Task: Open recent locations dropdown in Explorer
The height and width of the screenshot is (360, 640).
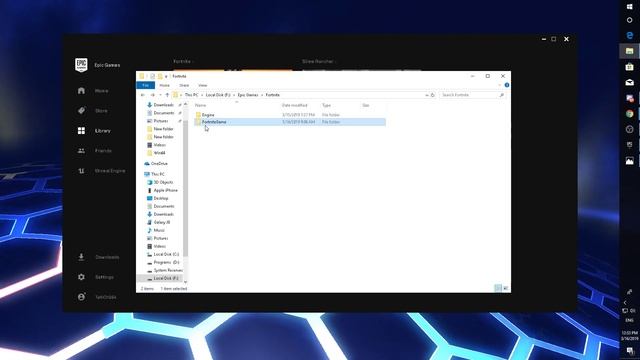Action: 160,95
